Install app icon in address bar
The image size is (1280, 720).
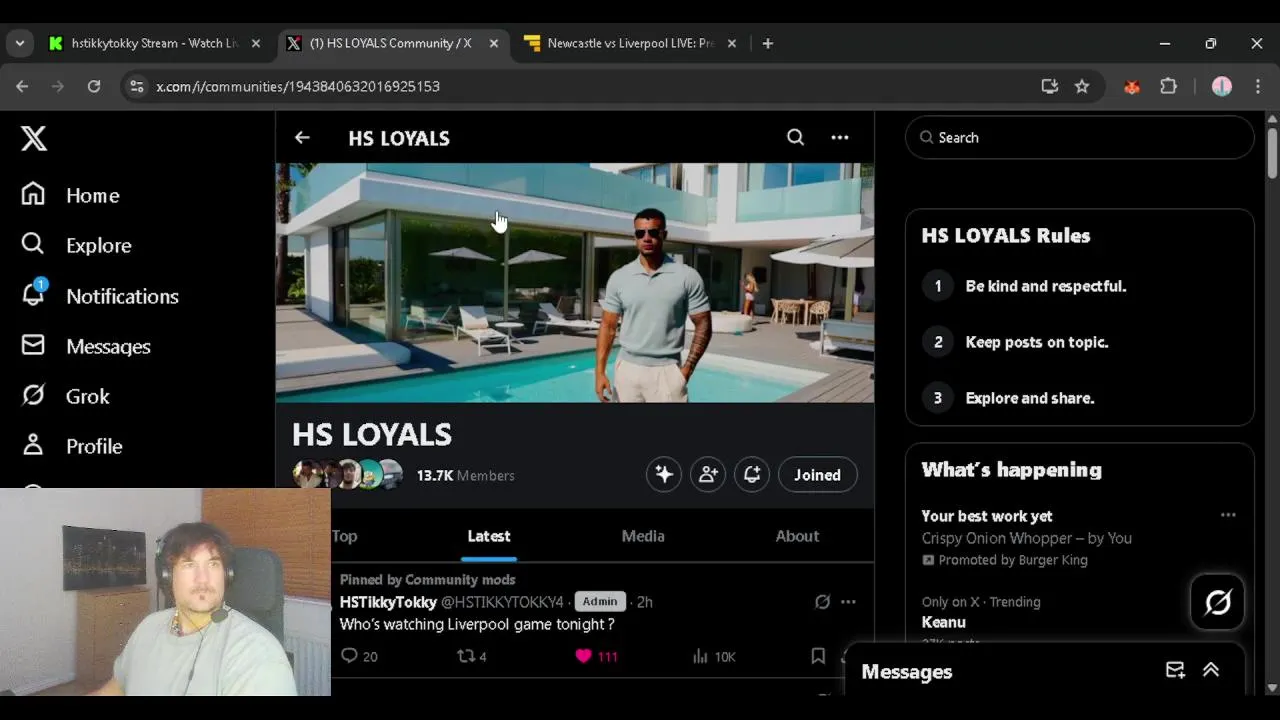click(x=1050, y=87)
